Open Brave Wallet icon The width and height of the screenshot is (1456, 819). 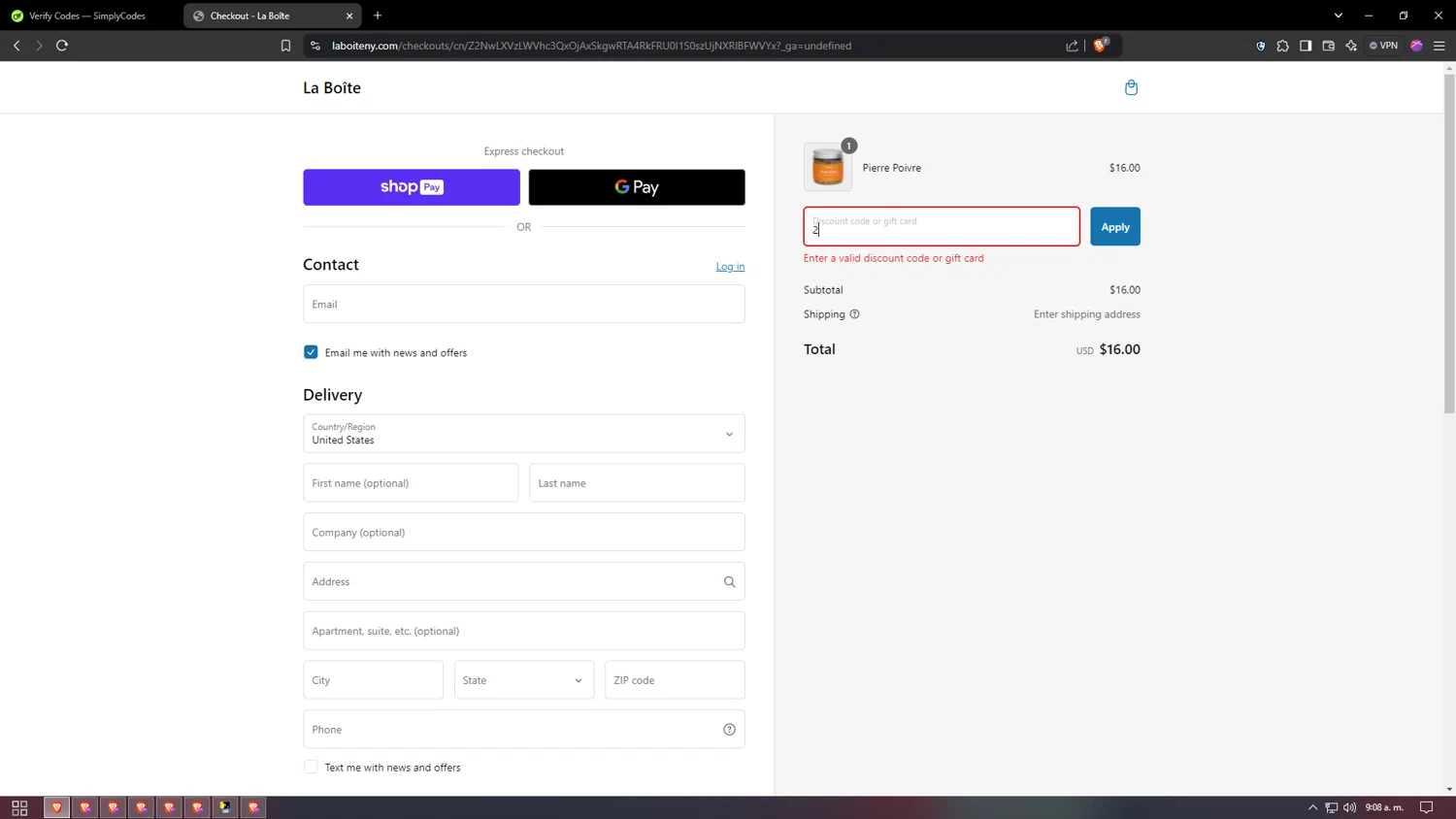(x=1329, y=46)
